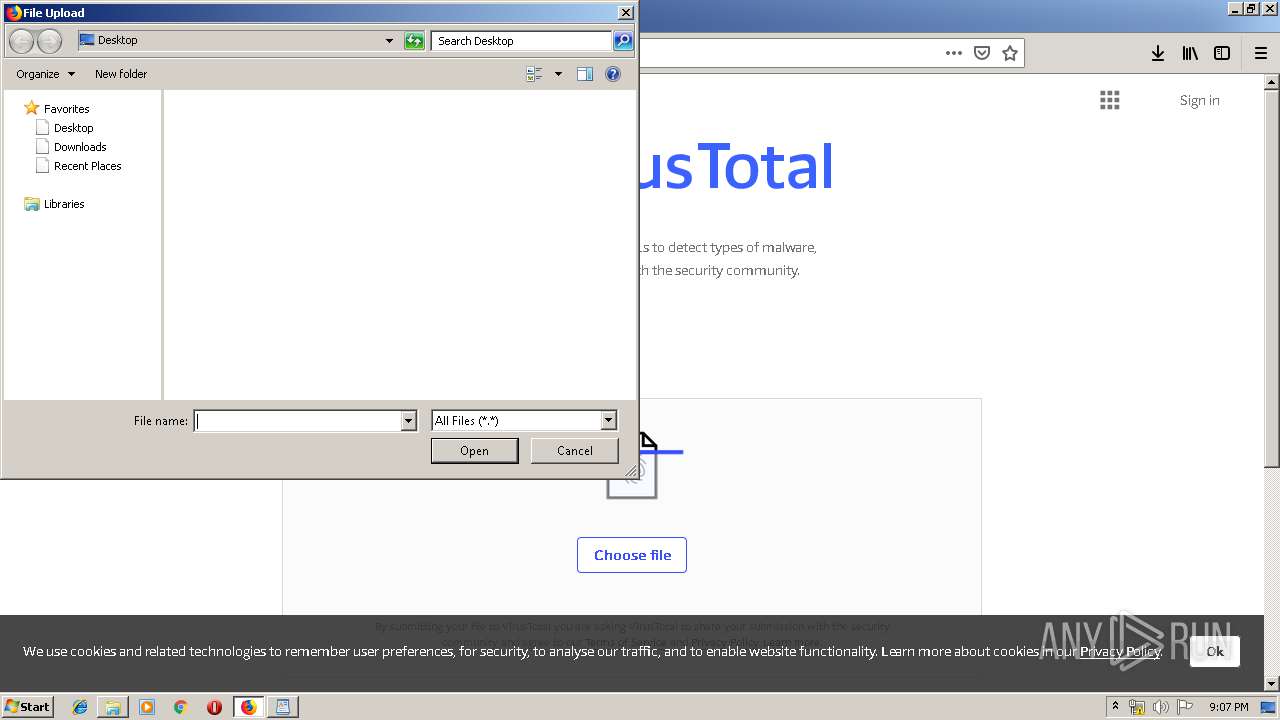Open the All Files type filter

pos(524,421)
